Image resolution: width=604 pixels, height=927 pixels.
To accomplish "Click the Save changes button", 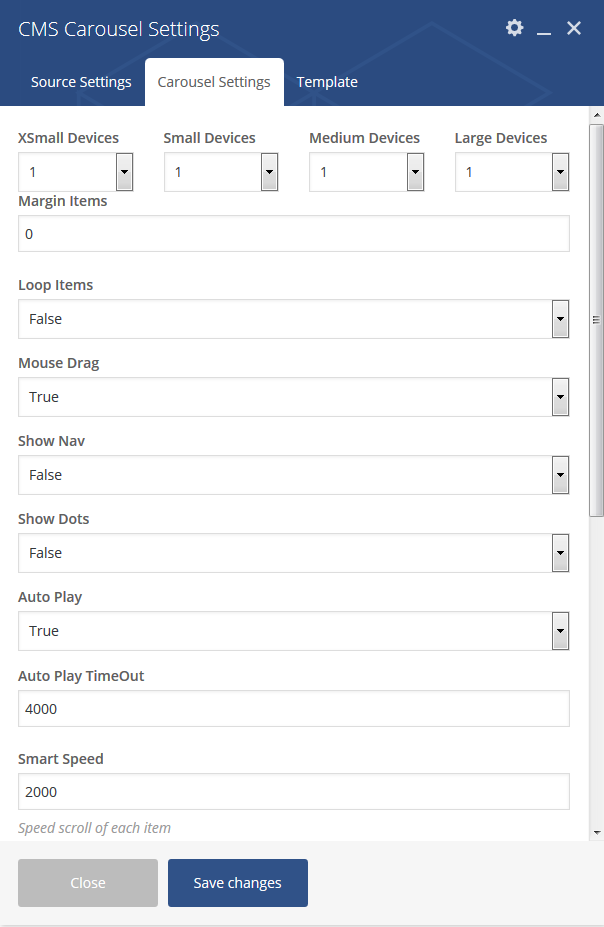I will pyautogui.click(x=238, y=883).
